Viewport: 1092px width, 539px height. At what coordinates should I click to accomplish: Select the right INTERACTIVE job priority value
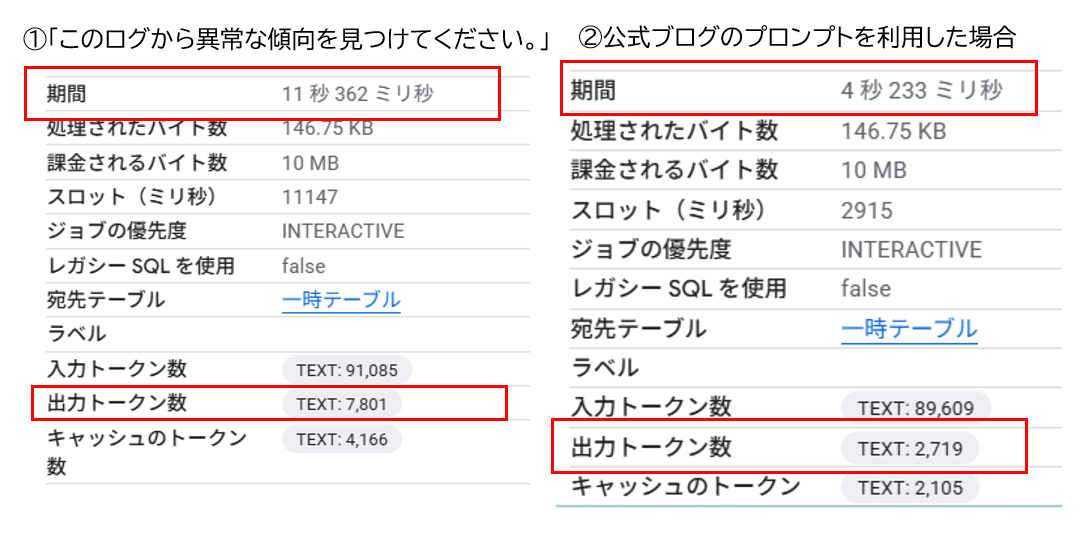[x=912, y=249]
